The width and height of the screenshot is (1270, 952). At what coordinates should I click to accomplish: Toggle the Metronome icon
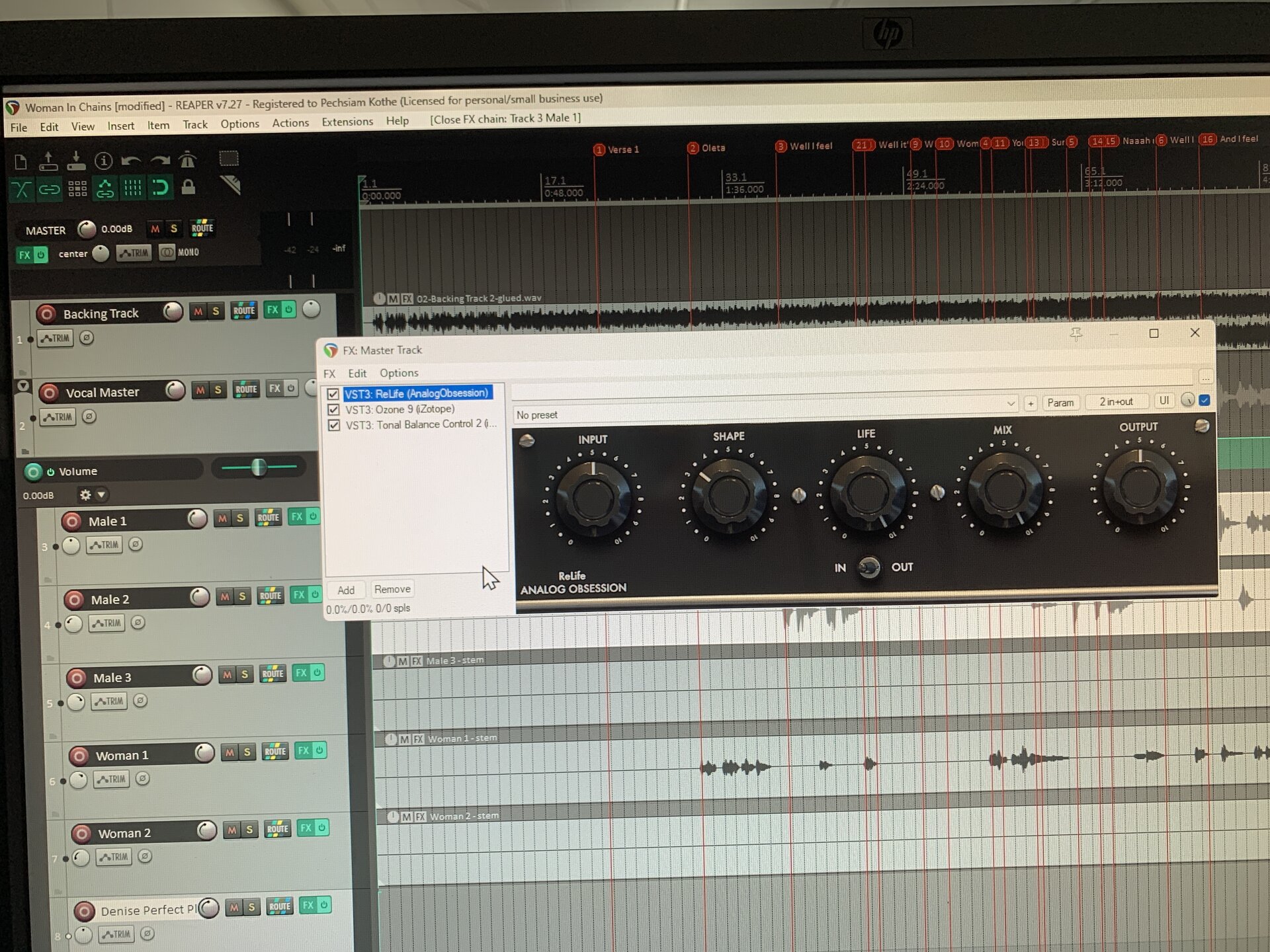coord(187,159)
